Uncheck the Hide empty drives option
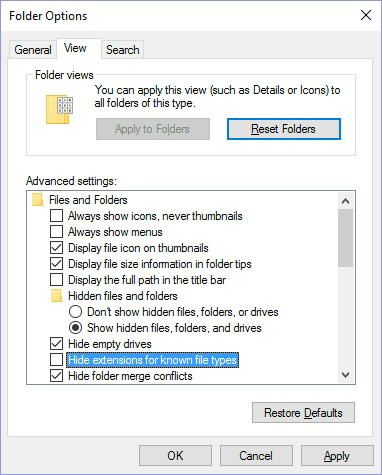382x475 pixels. (x=56, y=344)
